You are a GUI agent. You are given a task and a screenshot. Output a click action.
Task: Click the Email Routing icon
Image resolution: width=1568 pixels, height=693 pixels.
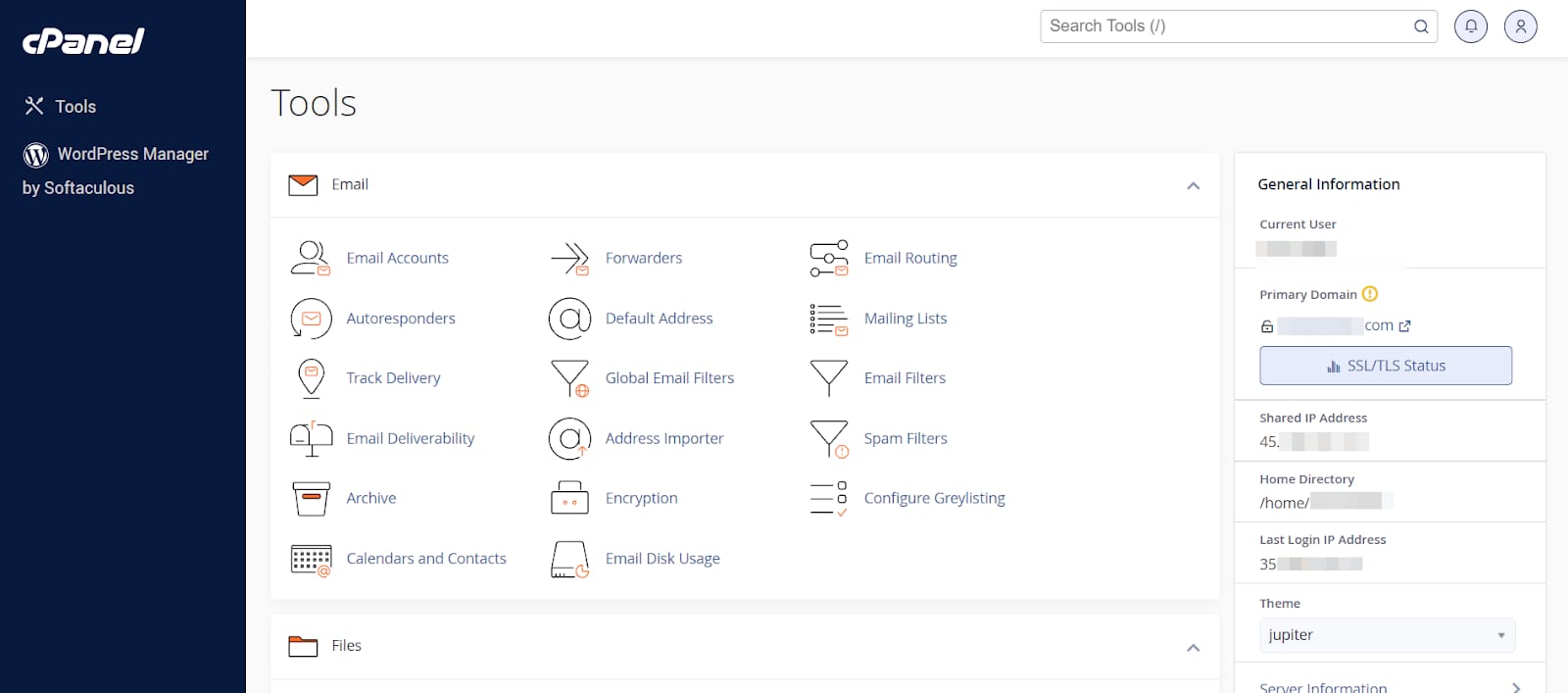tap(828, 259)
